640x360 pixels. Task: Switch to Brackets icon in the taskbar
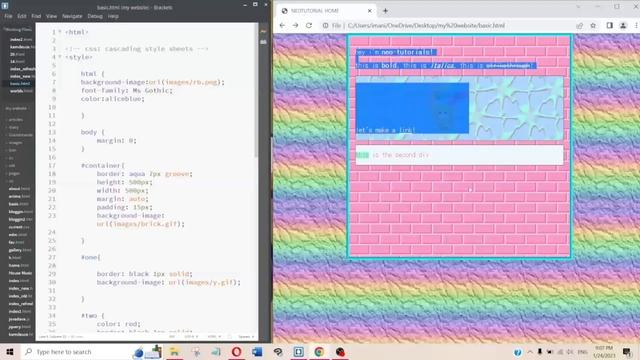(x=299, y=352)
